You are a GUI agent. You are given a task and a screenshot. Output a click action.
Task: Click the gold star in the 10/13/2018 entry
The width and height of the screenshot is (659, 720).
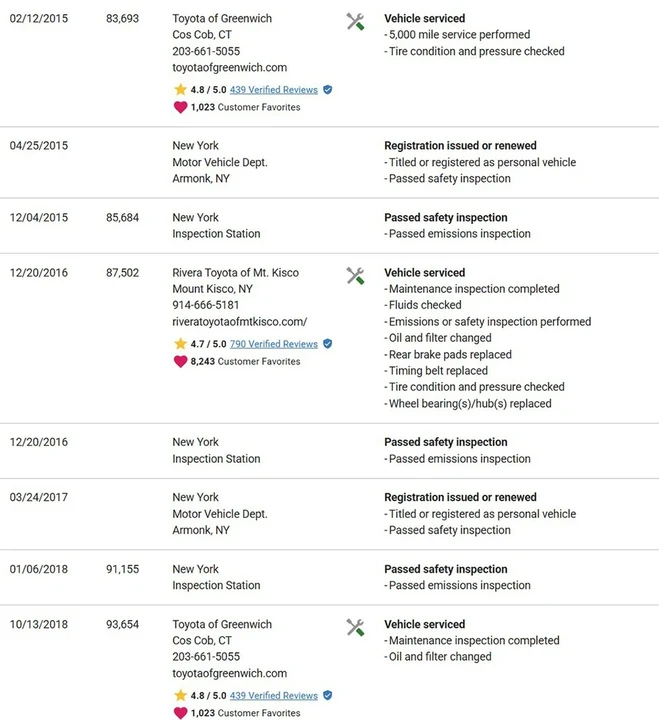click(180, 695)
